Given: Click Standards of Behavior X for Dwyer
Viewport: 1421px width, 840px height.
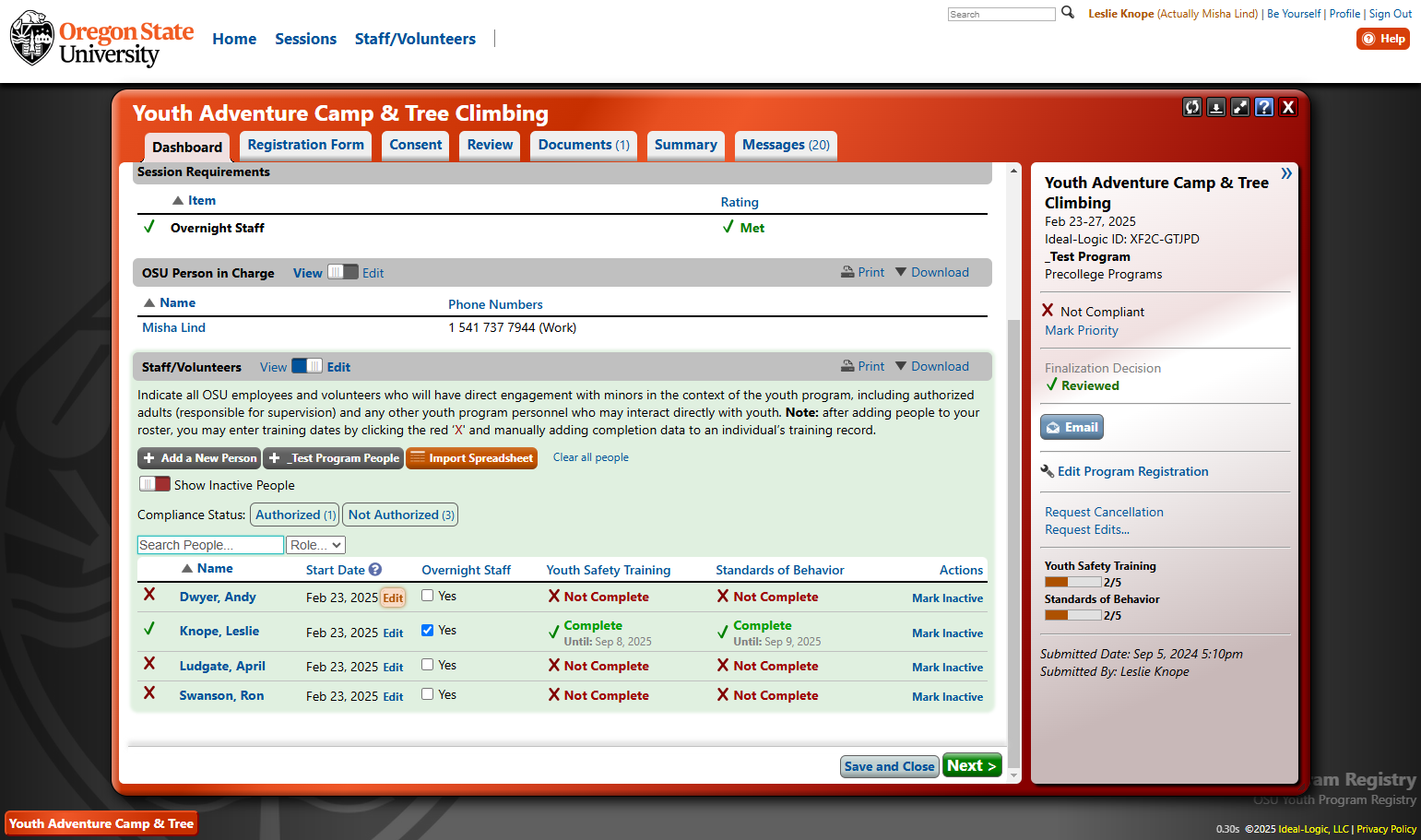Looking at the screenshot, I should click(x=723, y=597).
